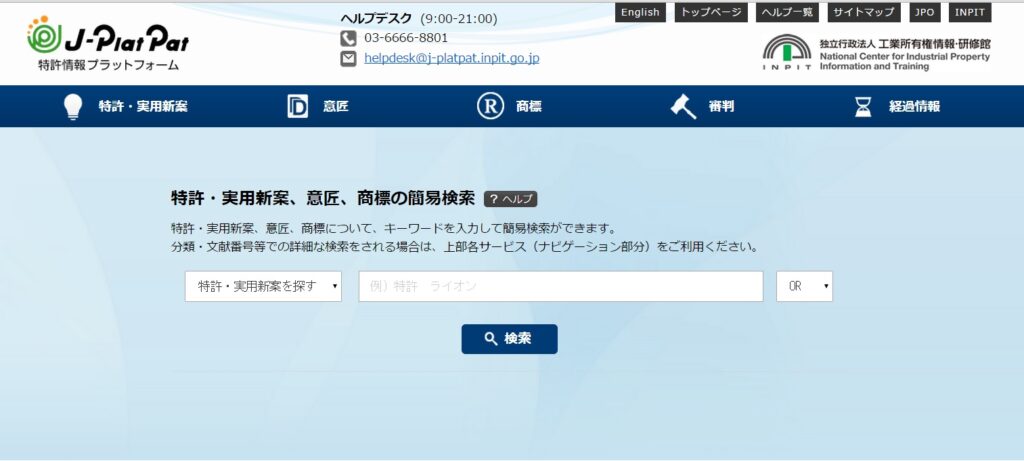Click the hourglass progress information icon

point(863,106)
